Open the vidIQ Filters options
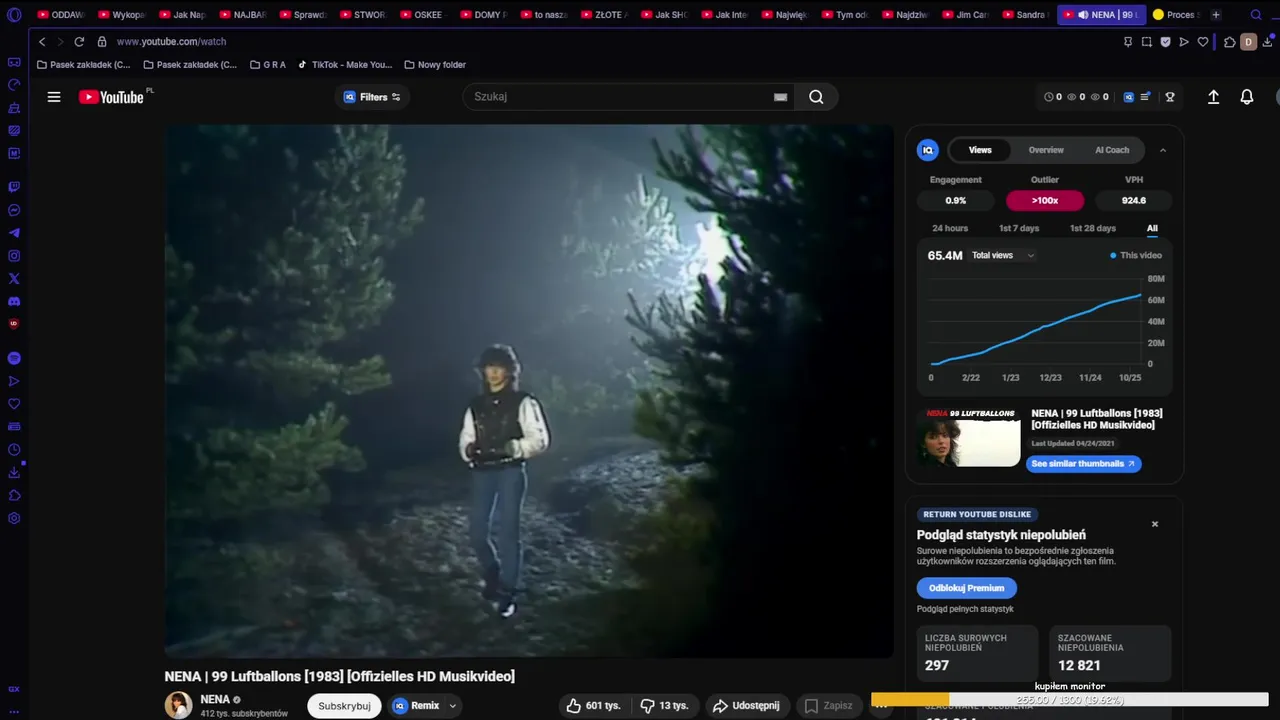 (x=372, y=97)
